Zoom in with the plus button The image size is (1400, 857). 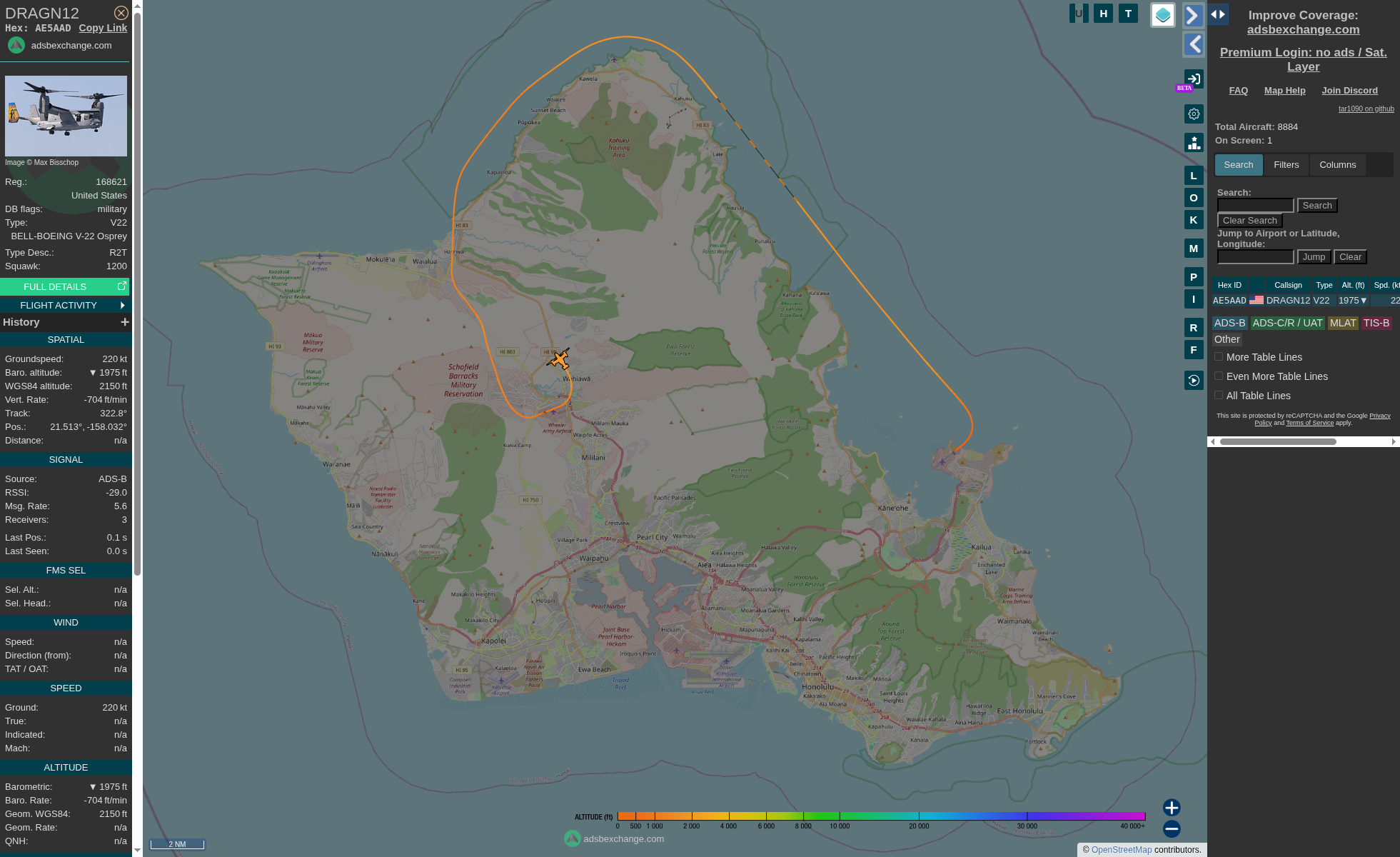(x=1172, y=808)
